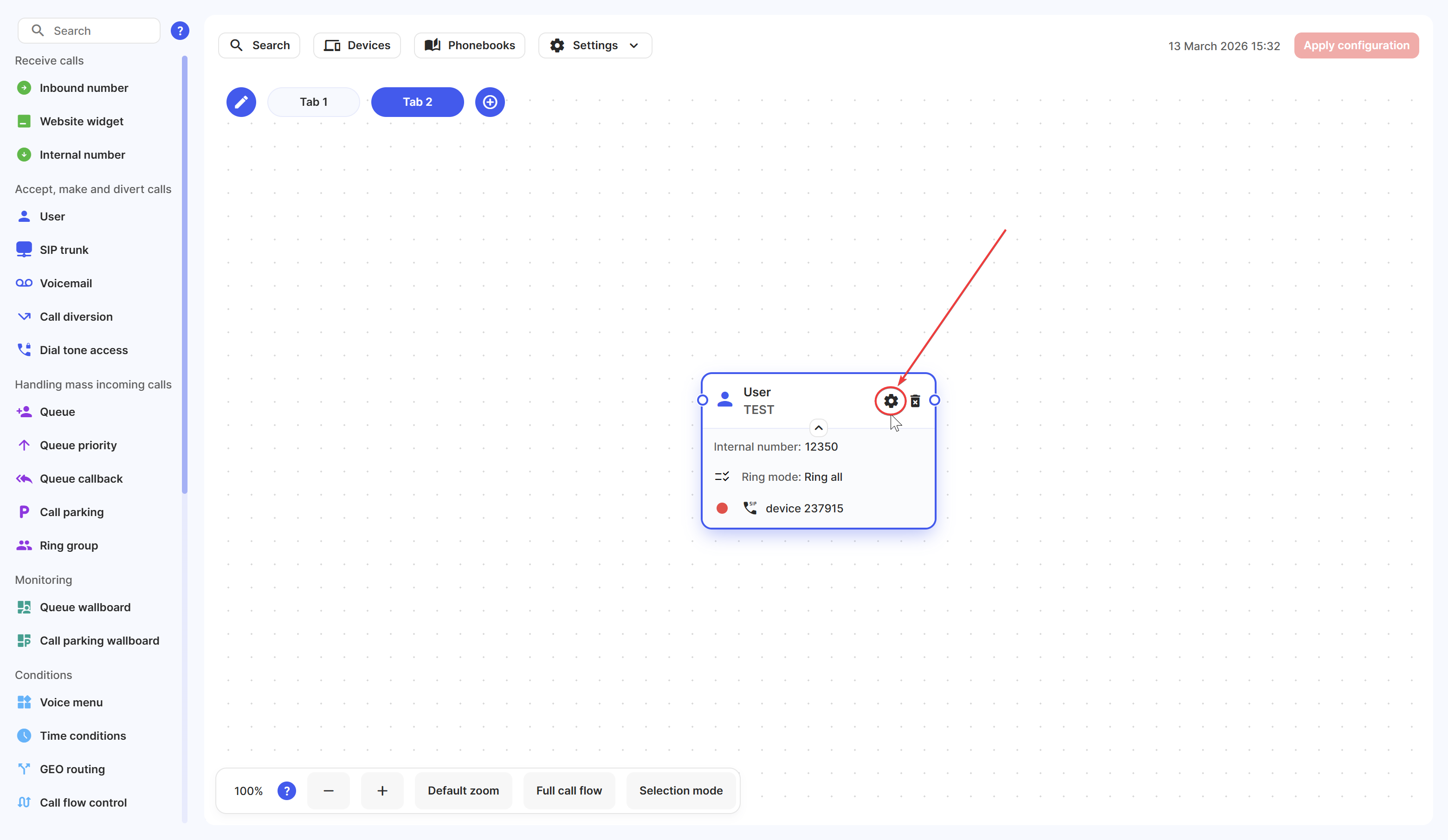Show the Full call flow
The width and height of the screenshot is (1448, 840).
tap(569, 791)
